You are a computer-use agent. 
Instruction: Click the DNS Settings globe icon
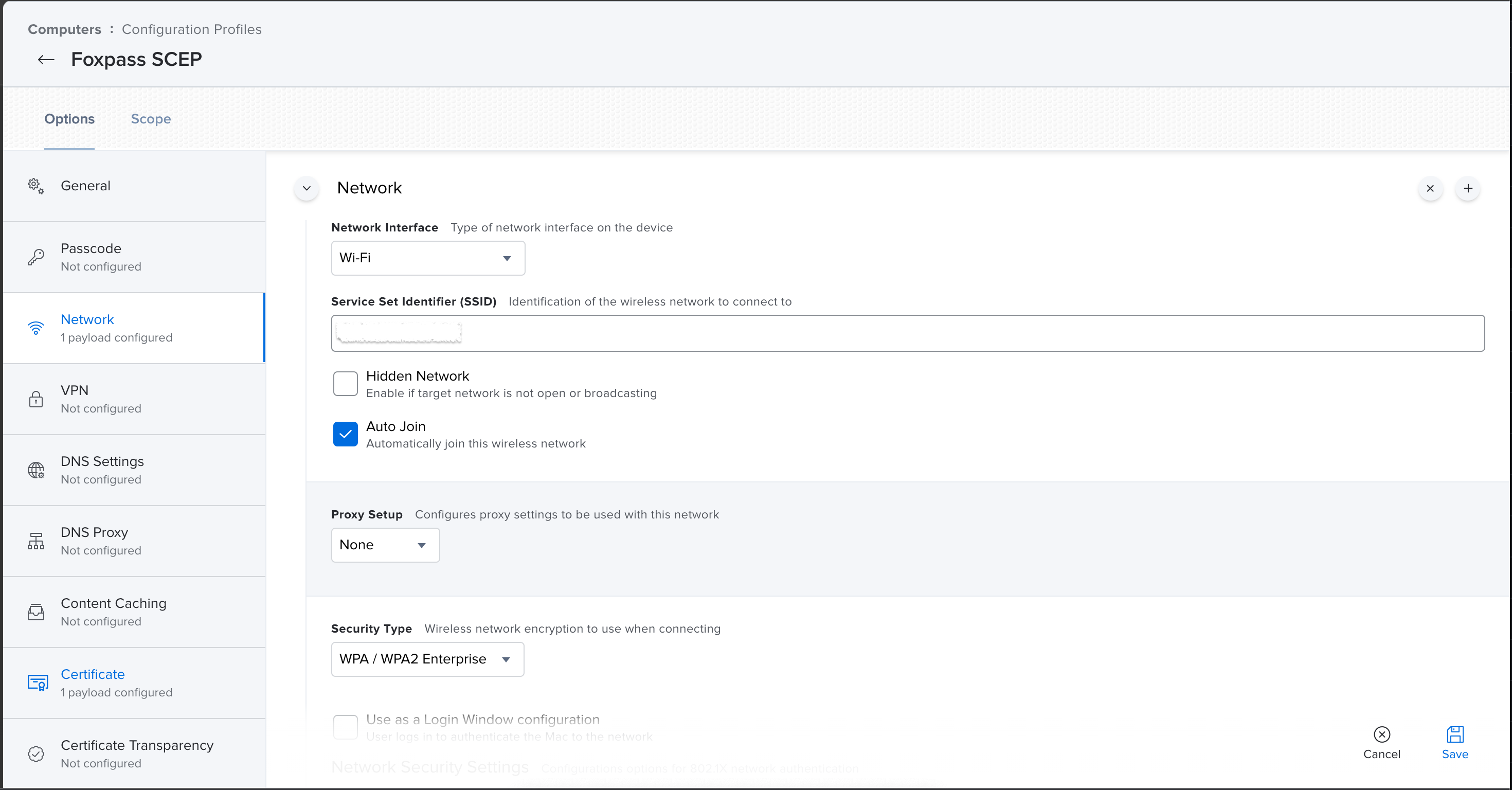36,470
